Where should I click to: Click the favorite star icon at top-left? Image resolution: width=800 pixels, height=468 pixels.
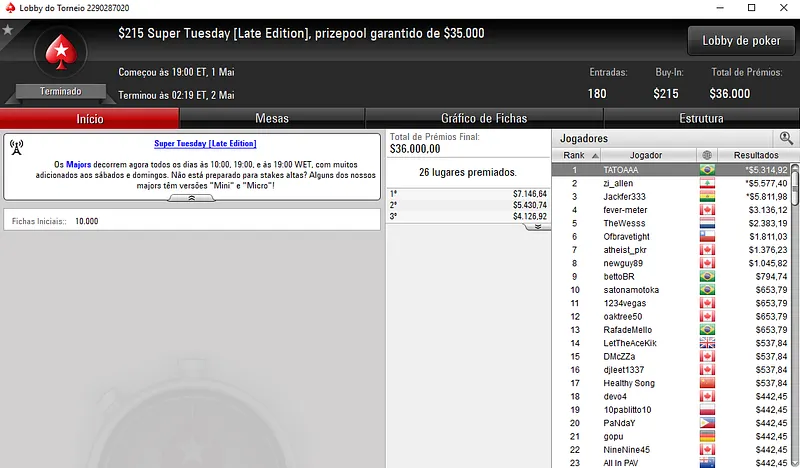click(x=8, y=30)
